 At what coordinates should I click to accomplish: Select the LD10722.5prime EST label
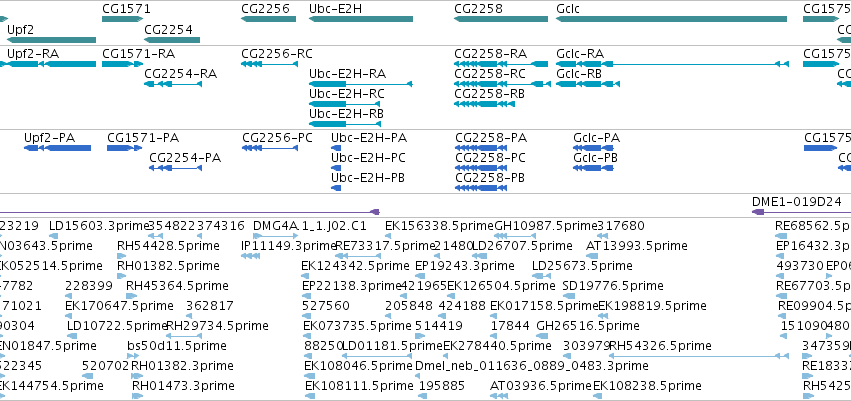tap(117, 326)
